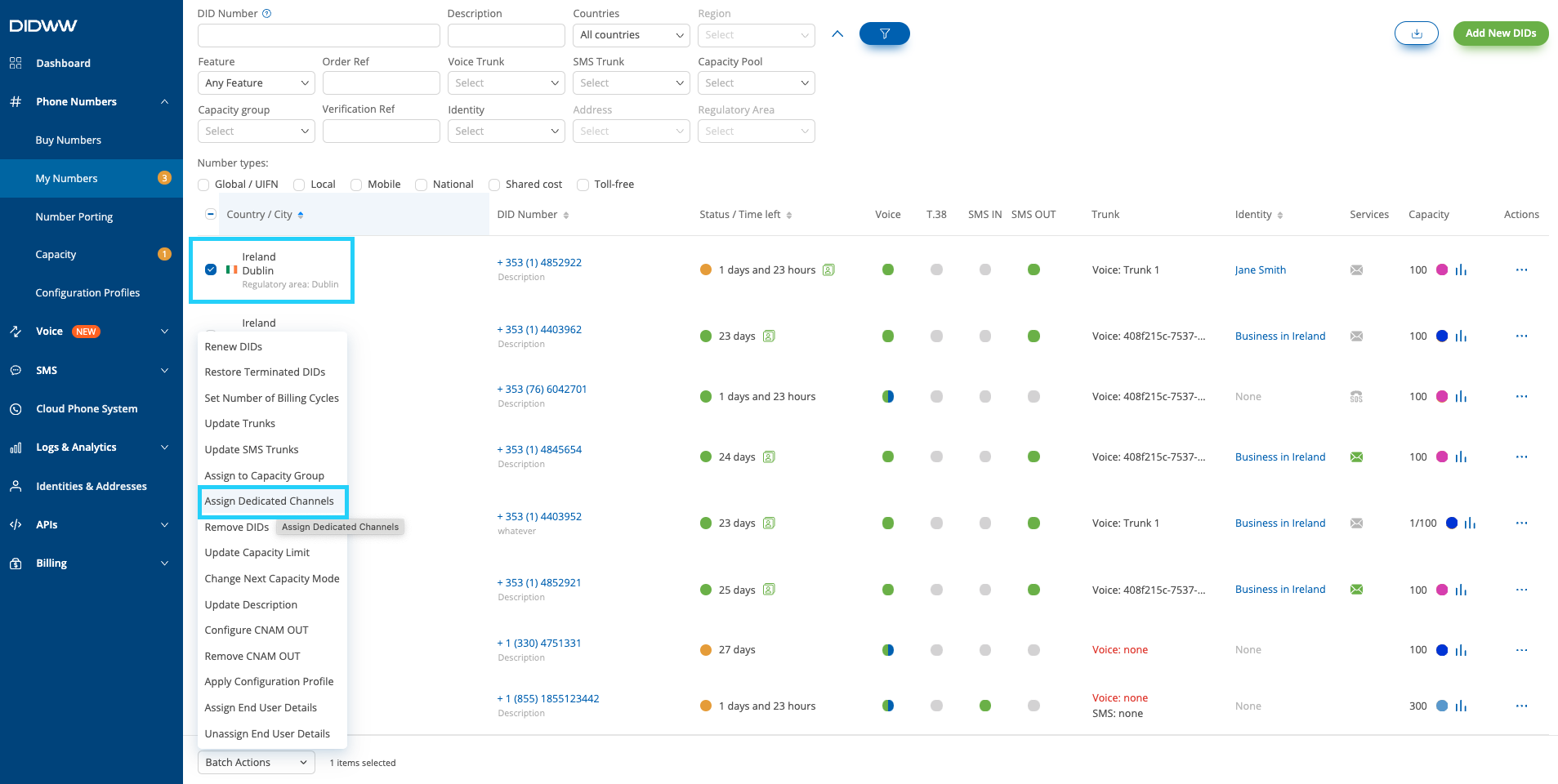The image size is (1558, 784).
Task: Click identity badge icon next to 25 days
Action: [x=769, y=590]
